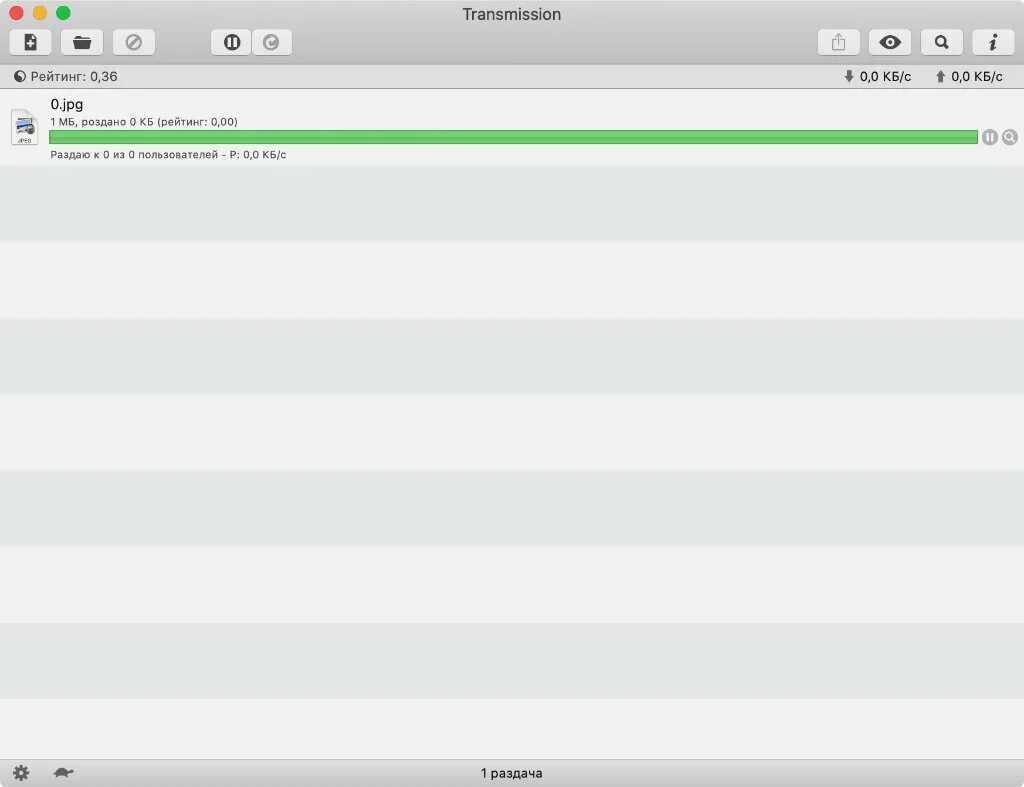Image resolution: width=1024 pixels, height=787 pixels.
Task: Click the status line "Раздаю к 0 из 0 пользователей"
Action: click(x=134, y=155)
